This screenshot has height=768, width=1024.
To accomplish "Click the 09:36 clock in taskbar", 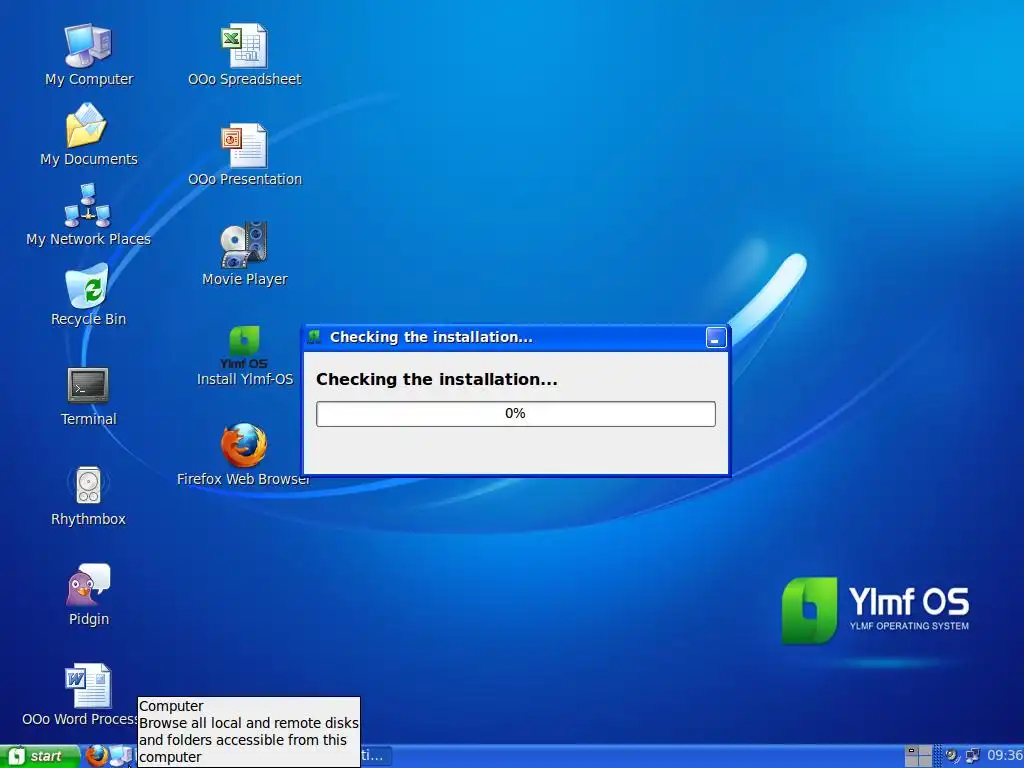I will point(1005,756).
